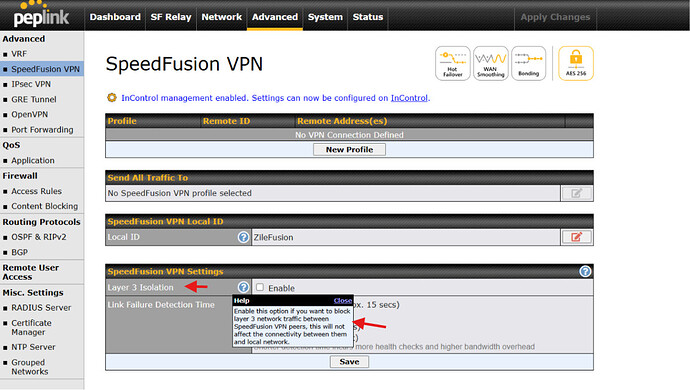Click "No VPN Connection Defined" row
Image resolution: width=690 pixels, height=390 pixels.
pos(349,135)
